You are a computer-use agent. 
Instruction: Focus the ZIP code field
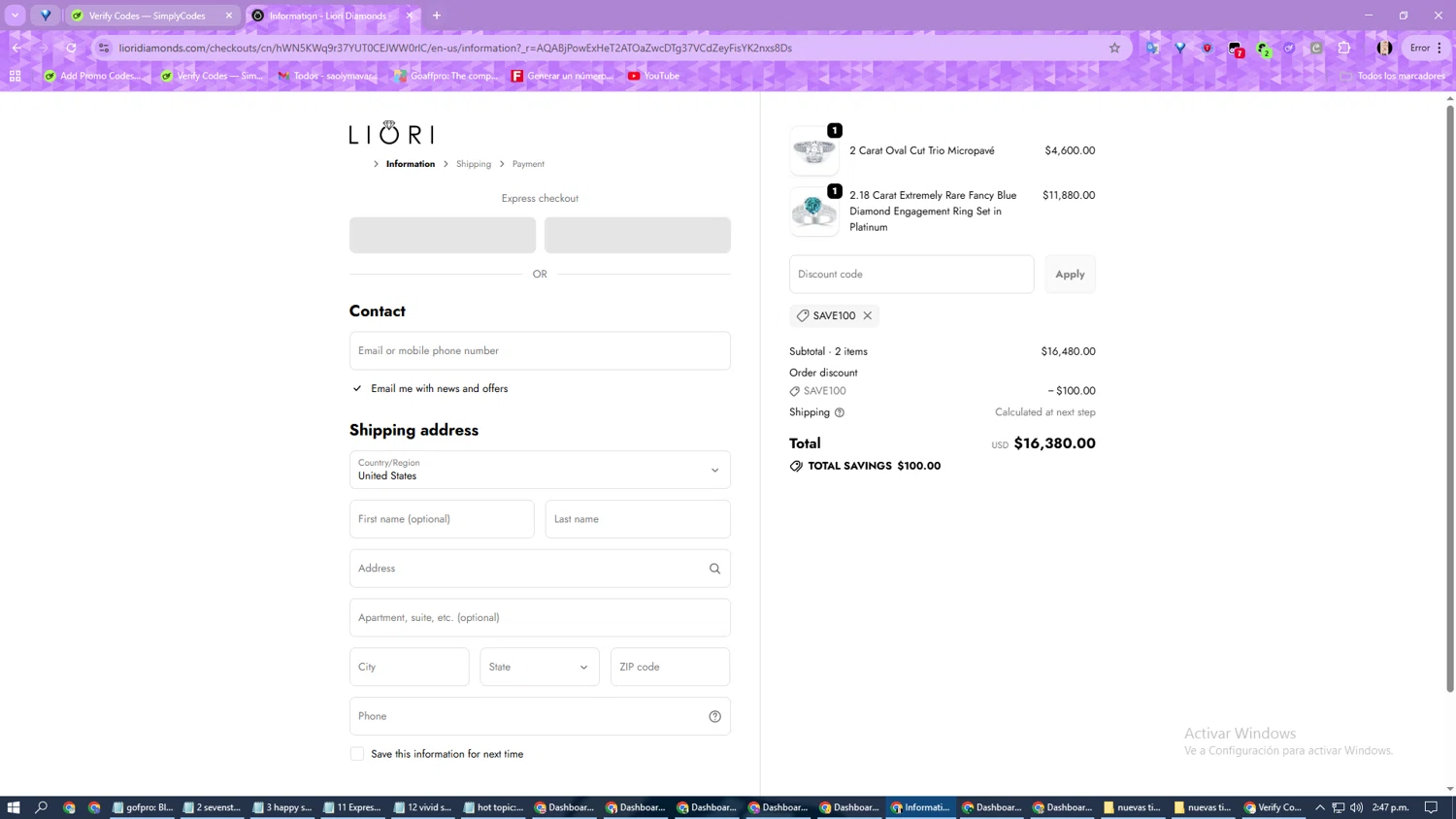click(670, 667)
